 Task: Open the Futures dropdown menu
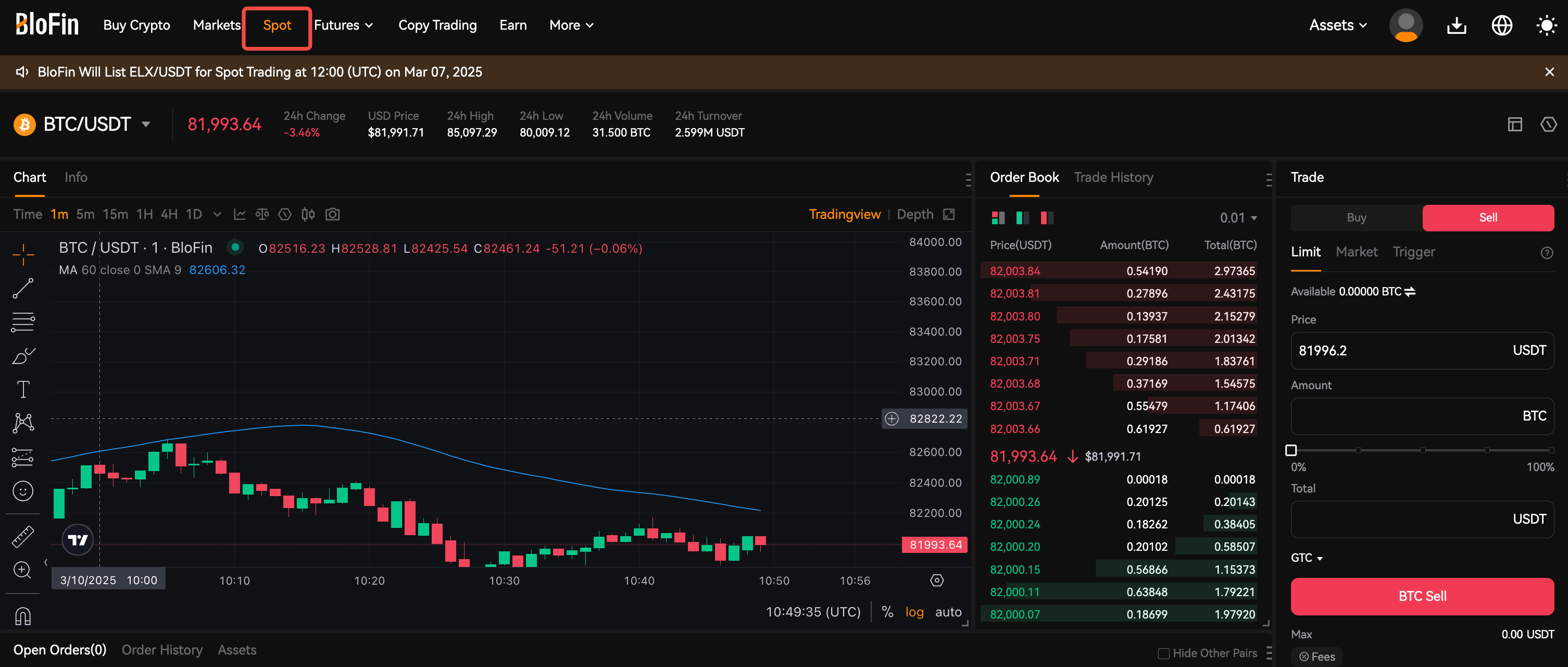(343, 26)
